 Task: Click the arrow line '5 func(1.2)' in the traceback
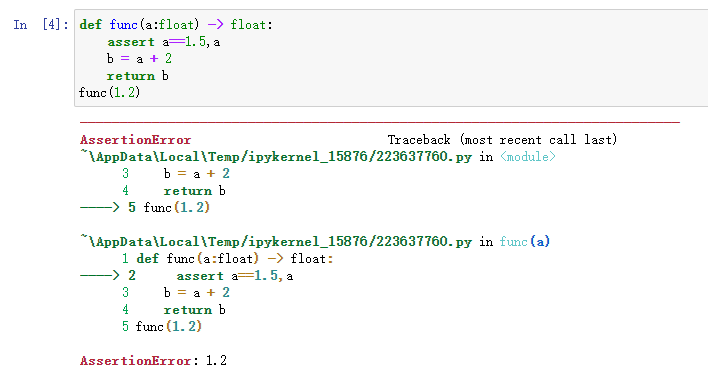coord(145,208)
